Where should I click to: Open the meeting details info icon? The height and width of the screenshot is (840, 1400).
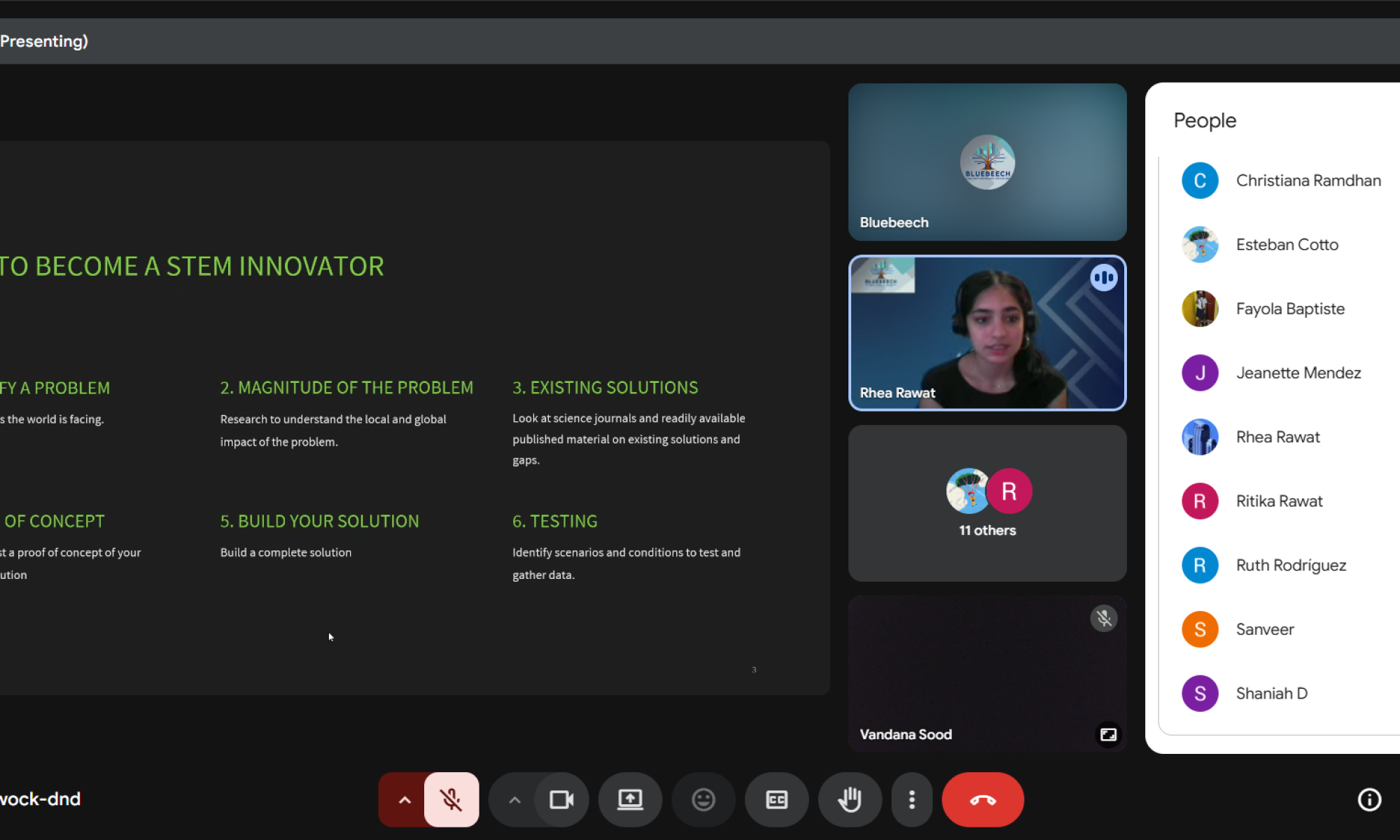(1369, 799)
